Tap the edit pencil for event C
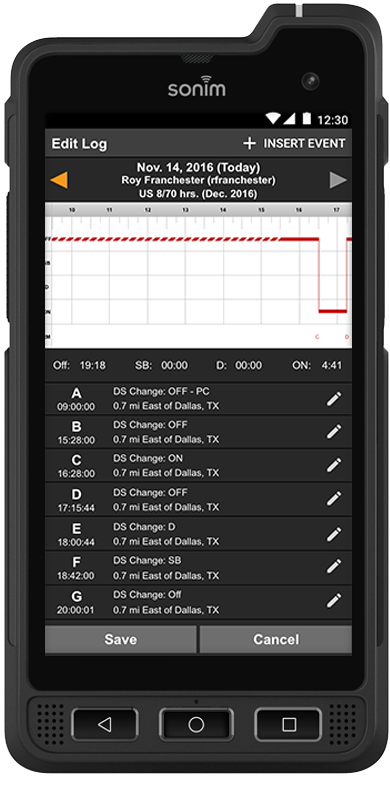This screenshot has width=390, height=800. (x=334, y=465)
